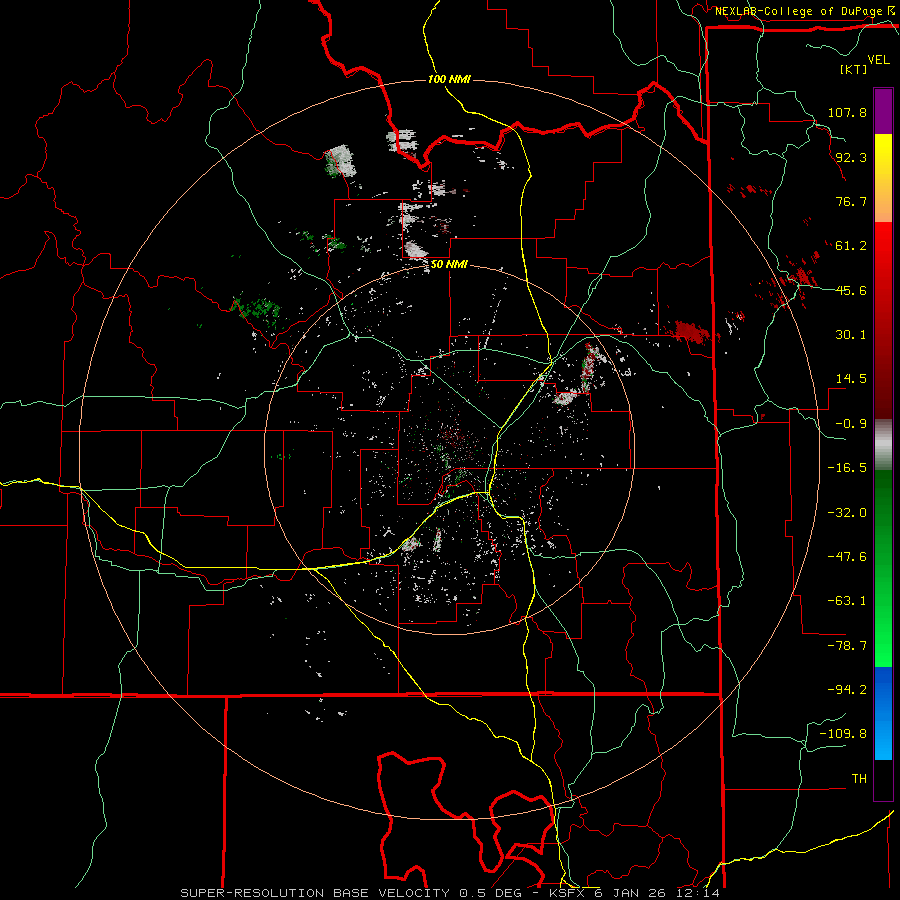This screenshot has height=900, width=900.
Task: Pick the purple segment of the velocity scale
Action: pos(883,111)
